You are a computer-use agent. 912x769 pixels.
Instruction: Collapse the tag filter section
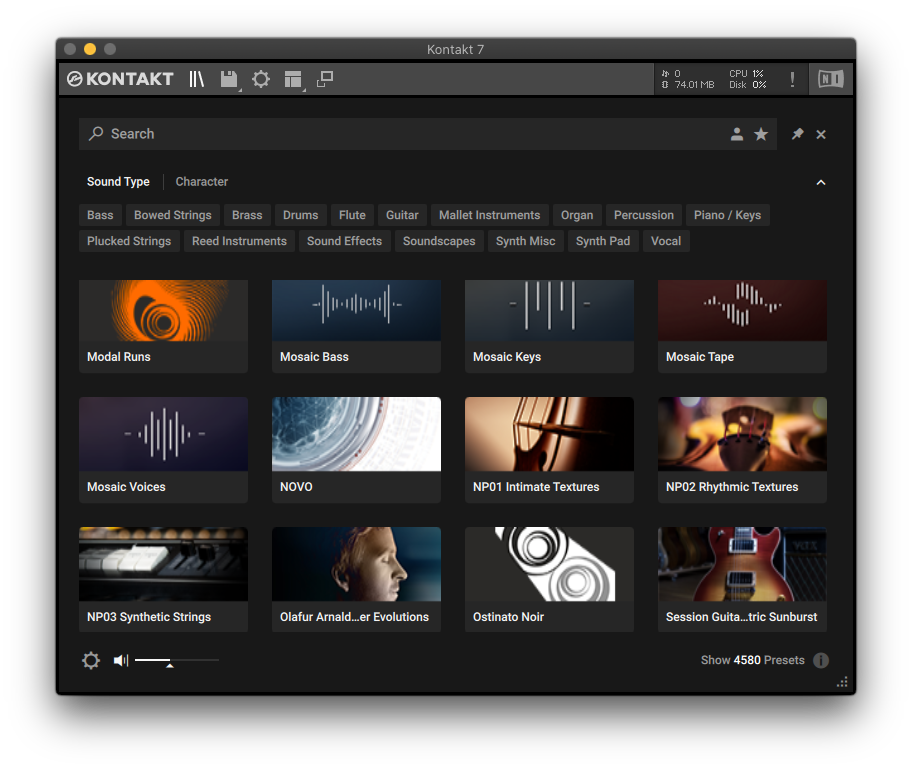821,182
